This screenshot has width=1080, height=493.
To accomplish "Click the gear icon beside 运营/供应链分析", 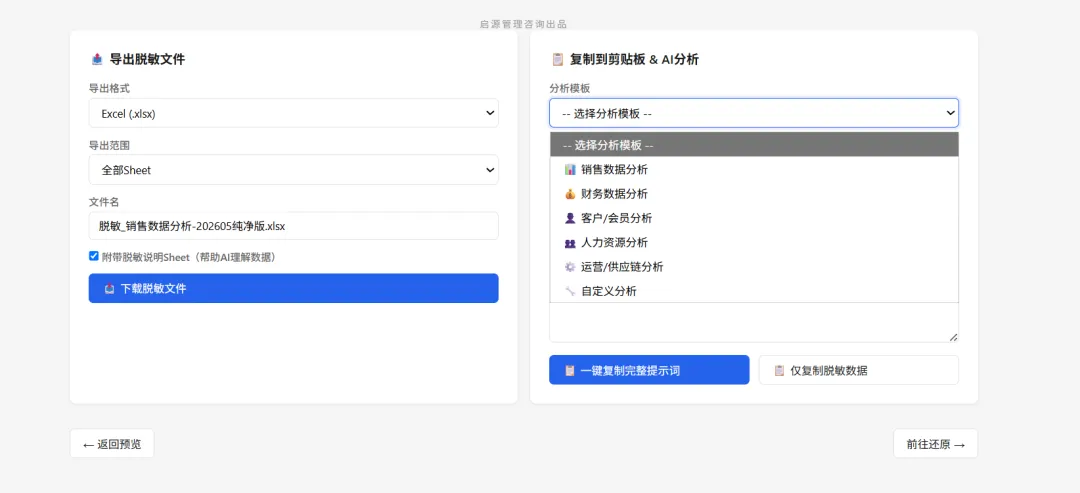I will point(570,266).
